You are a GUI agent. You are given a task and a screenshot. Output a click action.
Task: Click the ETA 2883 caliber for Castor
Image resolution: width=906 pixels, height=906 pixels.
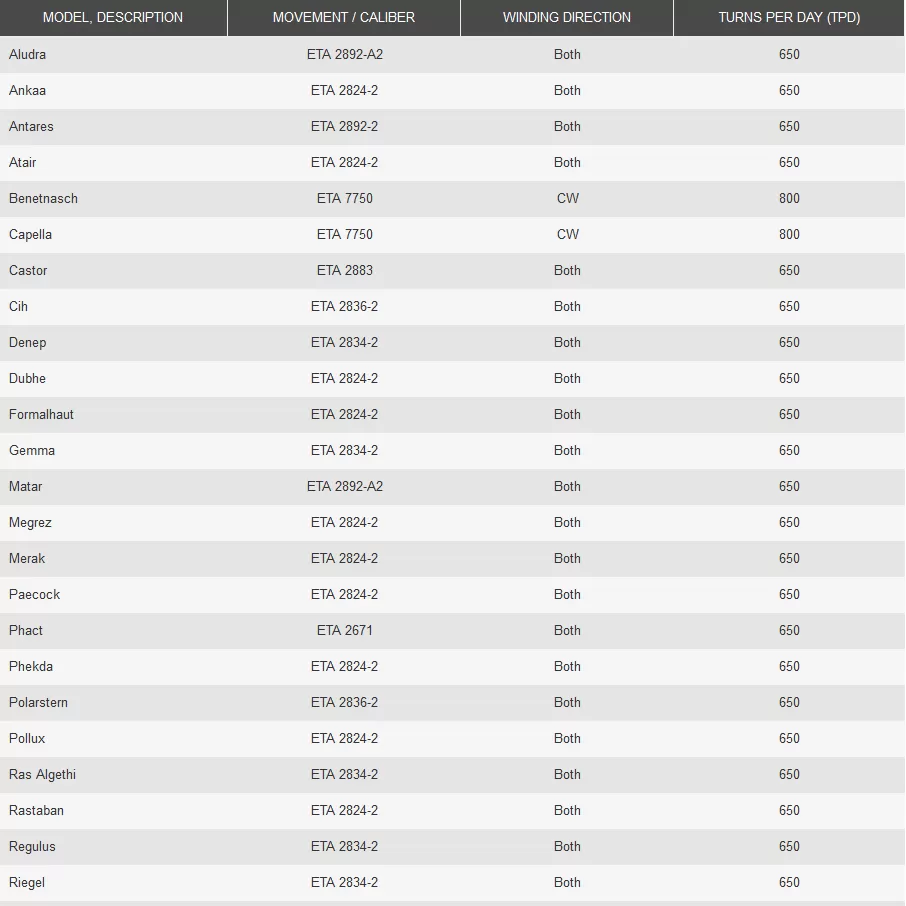click(344, 270)
